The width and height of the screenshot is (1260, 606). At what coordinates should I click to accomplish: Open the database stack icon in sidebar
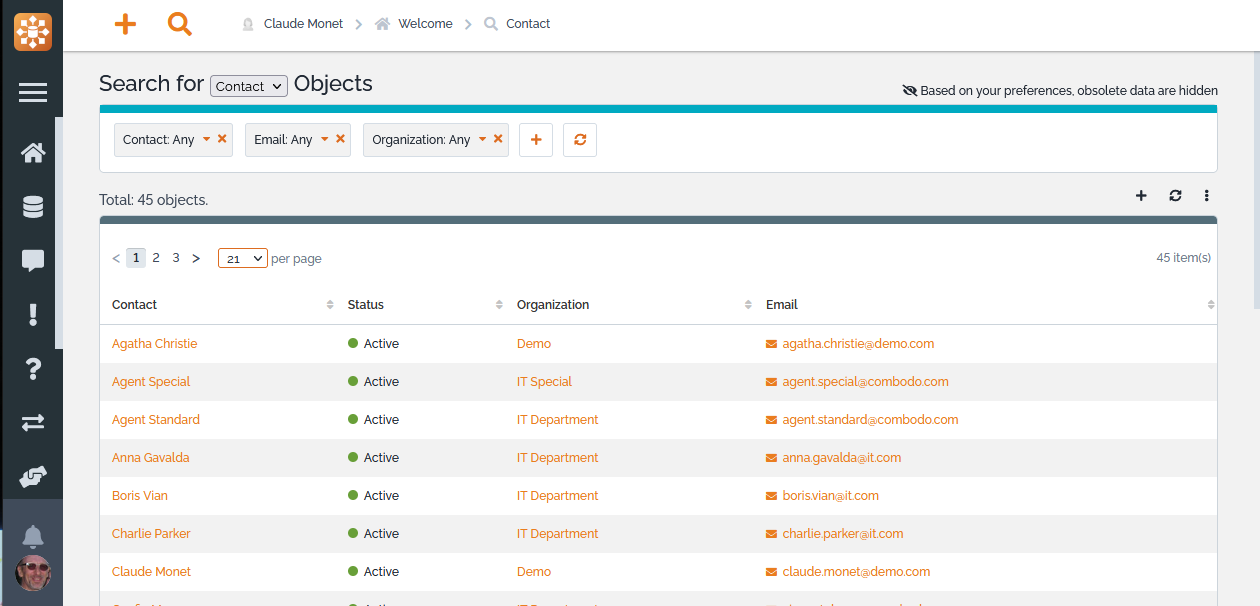(x=33, y=207)
